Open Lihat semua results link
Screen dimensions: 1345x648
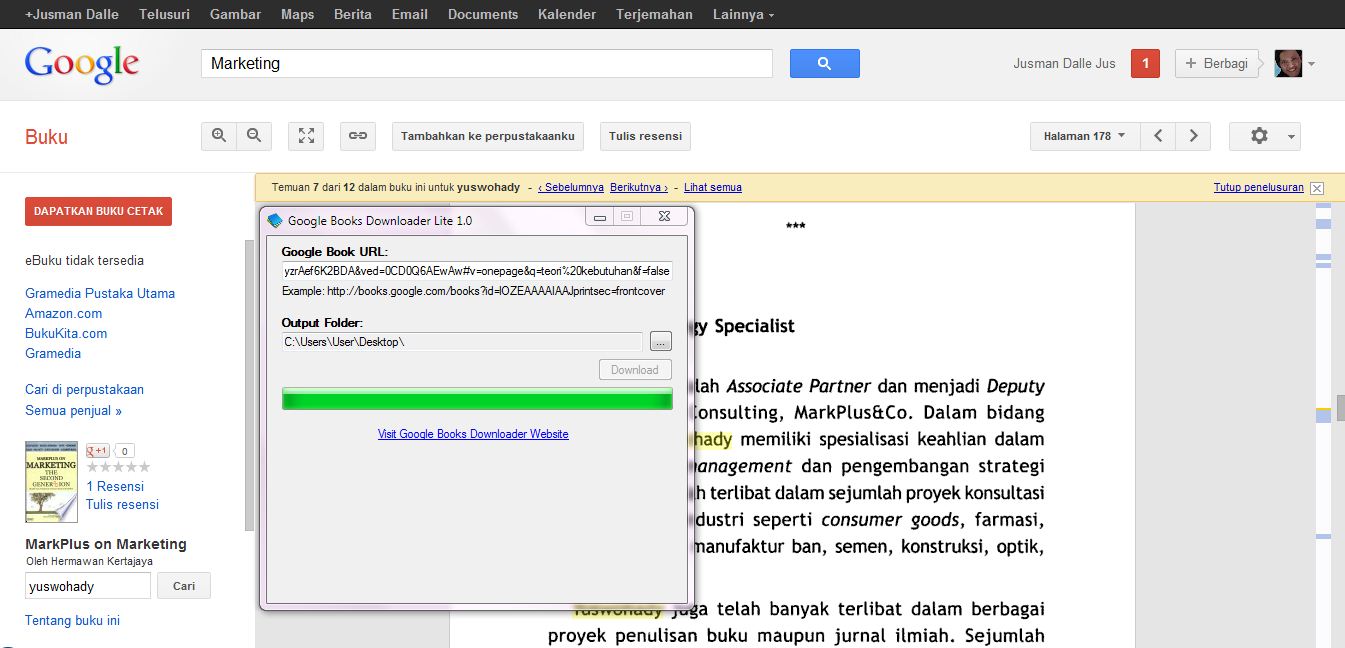[713, 187]
